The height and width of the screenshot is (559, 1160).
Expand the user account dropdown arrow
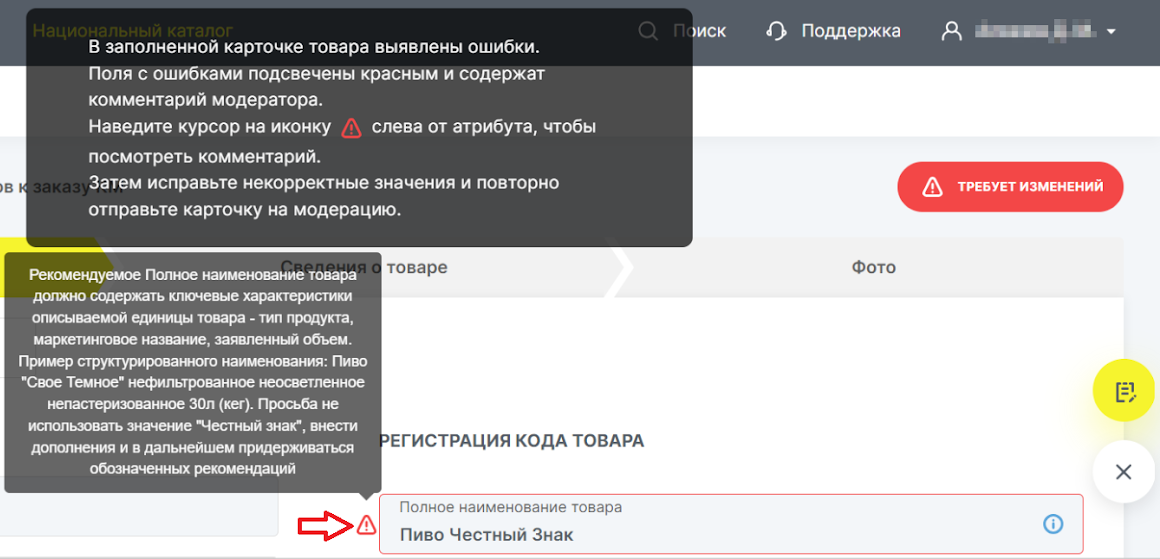tap(1110, 32)
